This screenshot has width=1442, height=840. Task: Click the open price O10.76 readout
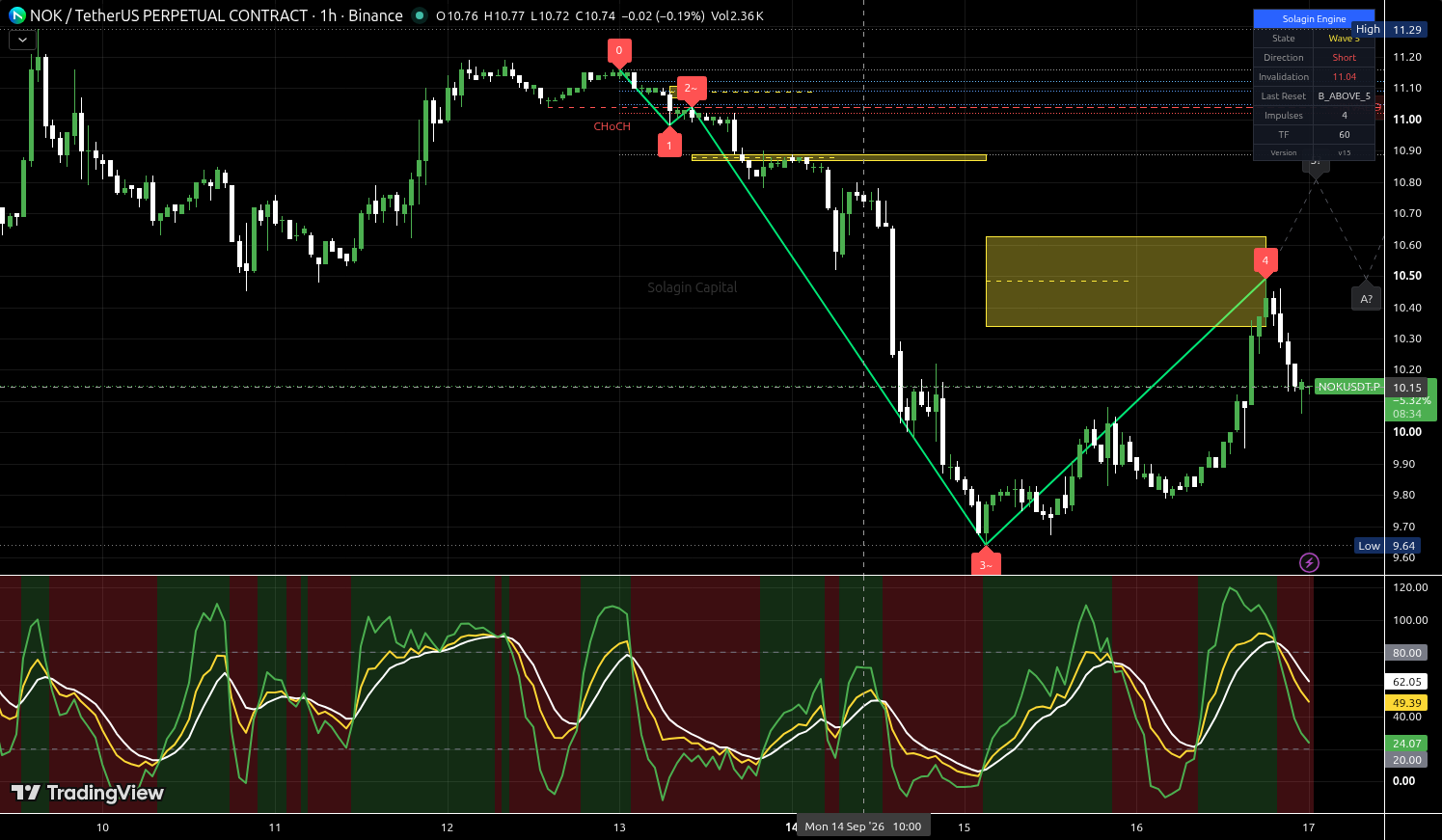pyautogui.click(x=457, y=16)
